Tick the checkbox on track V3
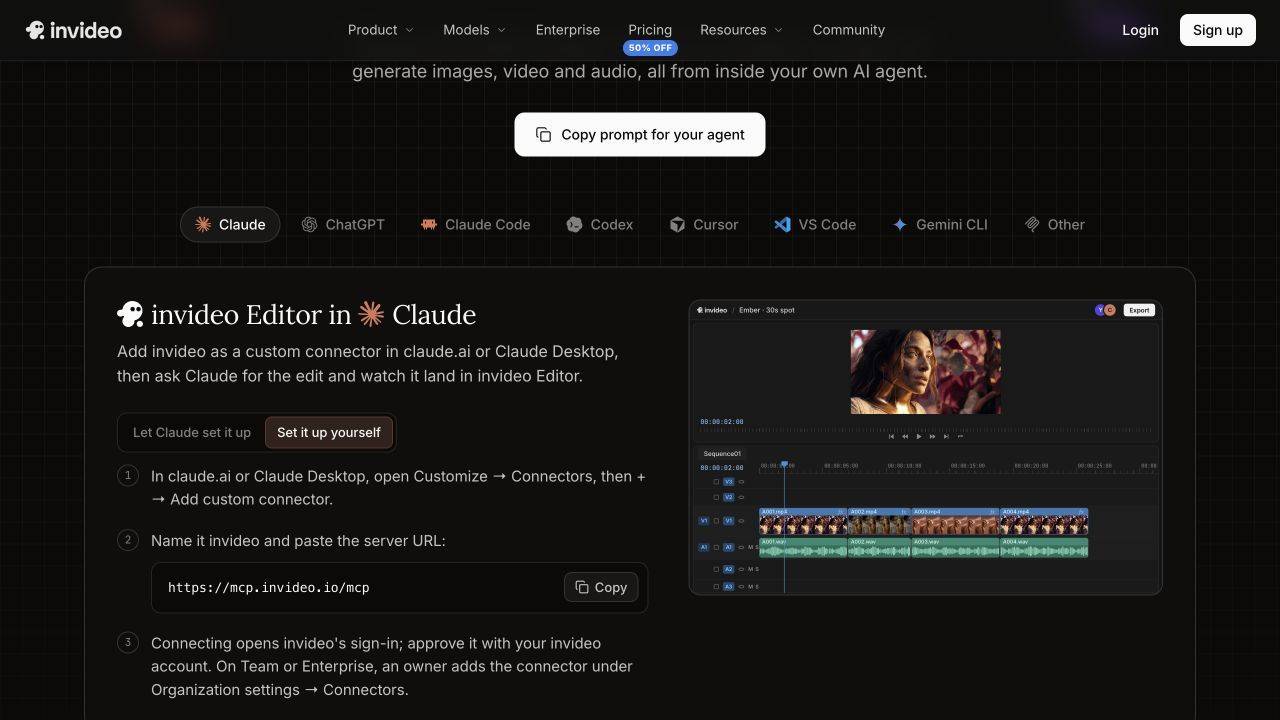 click(x=716, y=482)
